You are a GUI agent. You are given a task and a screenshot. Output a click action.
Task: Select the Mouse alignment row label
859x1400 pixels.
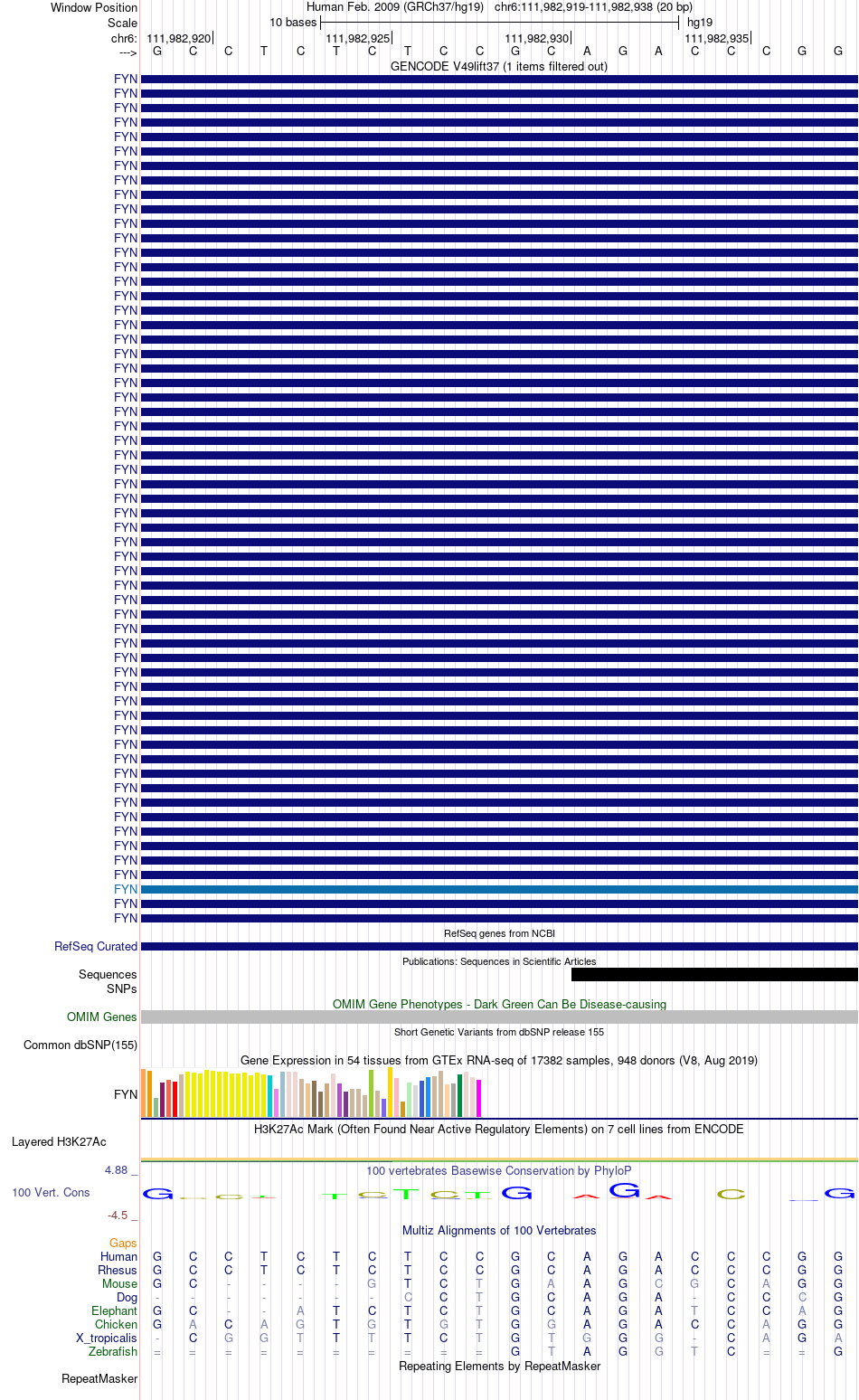point(120,1283)
